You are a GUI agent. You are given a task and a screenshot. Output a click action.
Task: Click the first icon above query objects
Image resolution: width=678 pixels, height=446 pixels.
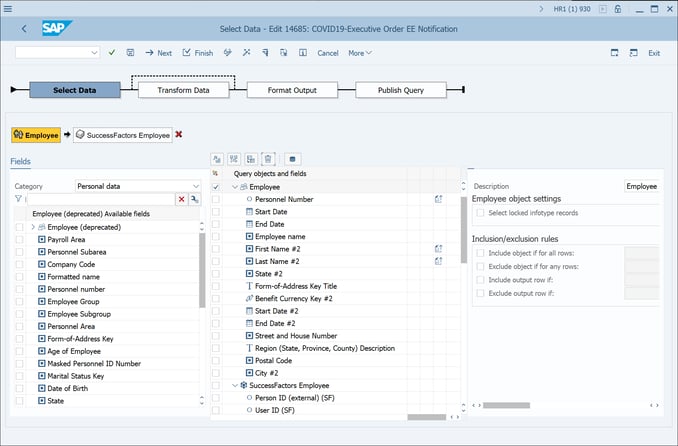pyautogui.click(x=217, y=159)
